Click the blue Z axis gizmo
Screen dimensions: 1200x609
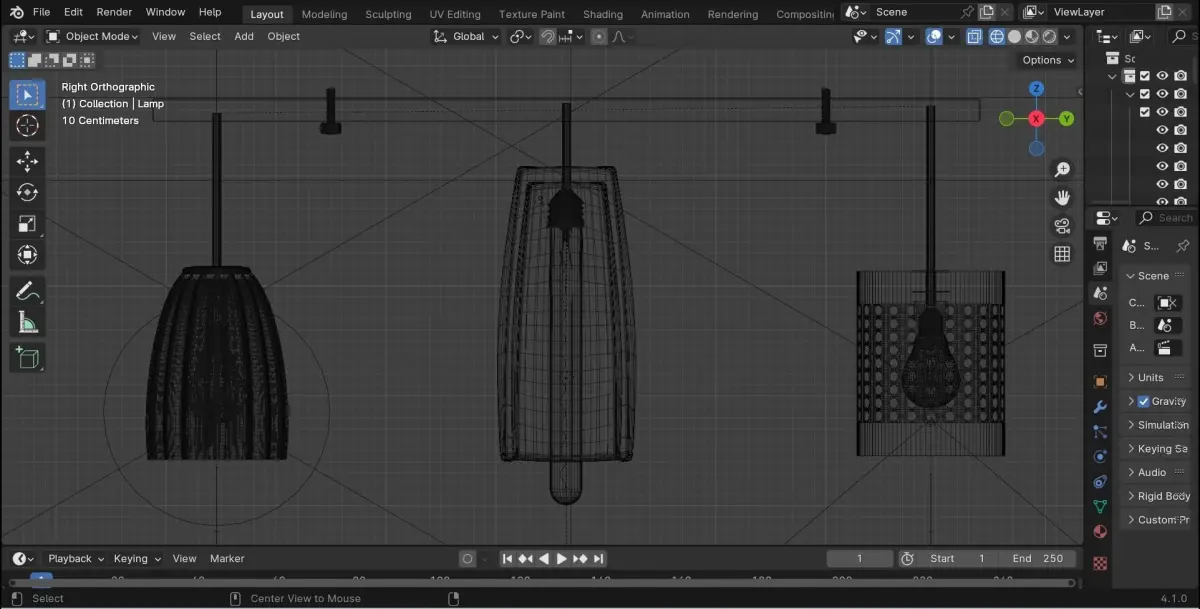pos(1036,89)
